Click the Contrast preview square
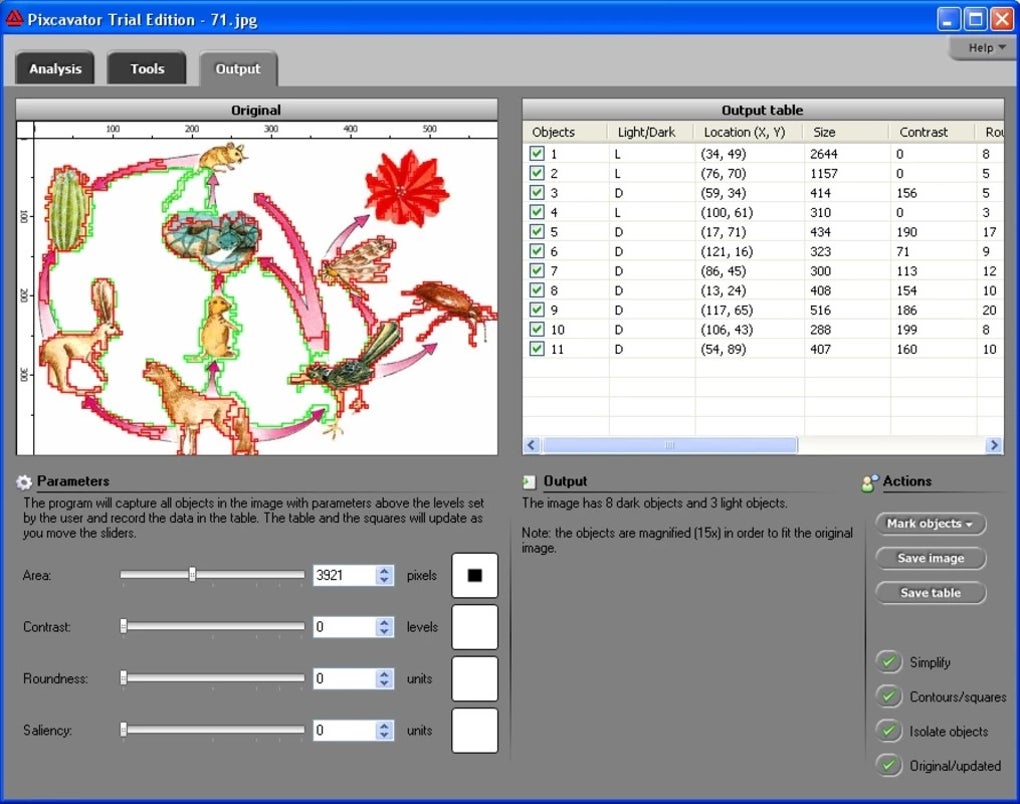 [474, 627]
